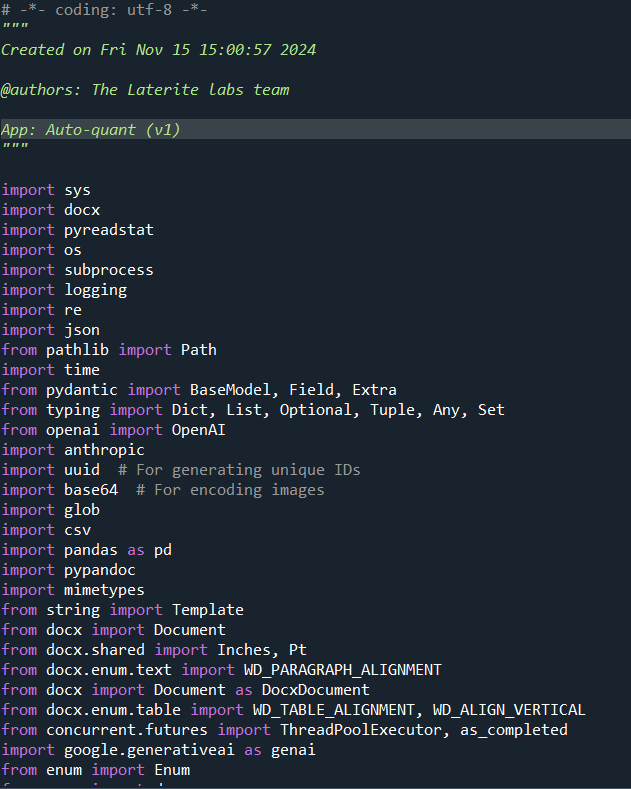Click the word 'anthropic'
This screenshot has height=789, width=631.
coord(104,450)
